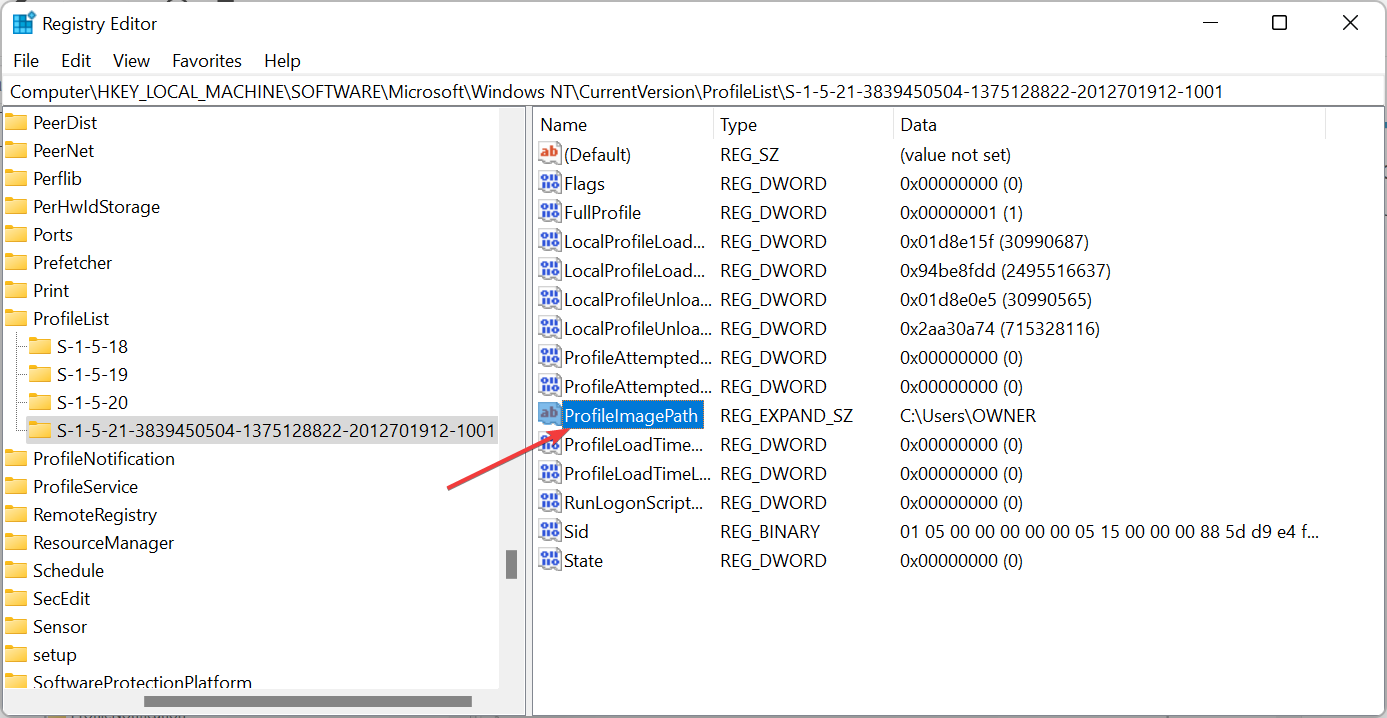Select the S-1-5-19 key
The height and width of the screenshot is (718, 1387).
92,375
